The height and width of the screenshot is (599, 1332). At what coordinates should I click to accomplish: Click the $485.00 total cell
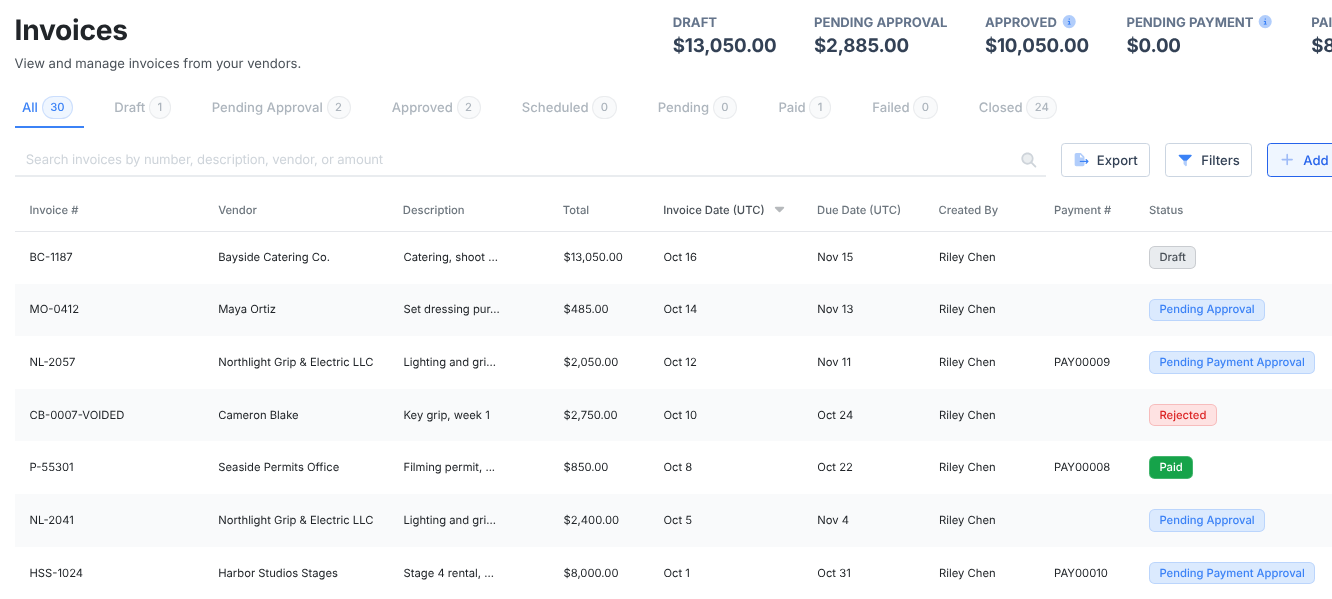tap(586, 309)
